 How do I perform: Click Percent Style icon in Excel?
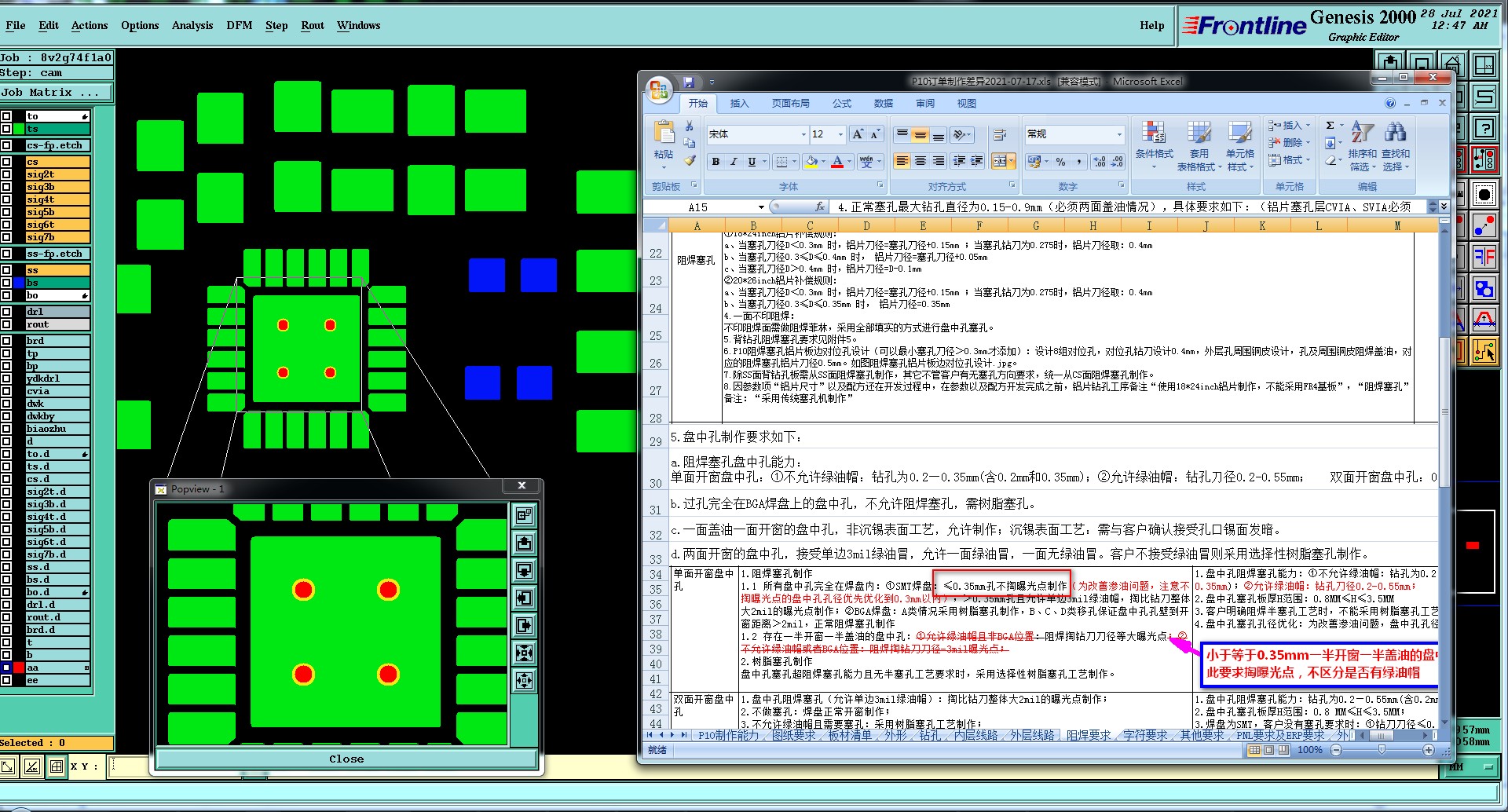tap(1061, 162)
